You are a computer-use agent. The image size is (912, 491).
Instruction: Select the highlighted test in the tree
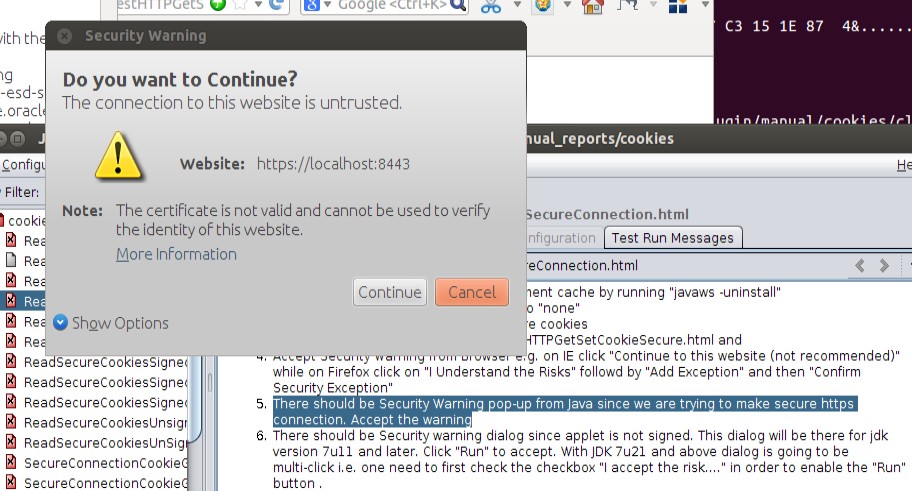30,301
